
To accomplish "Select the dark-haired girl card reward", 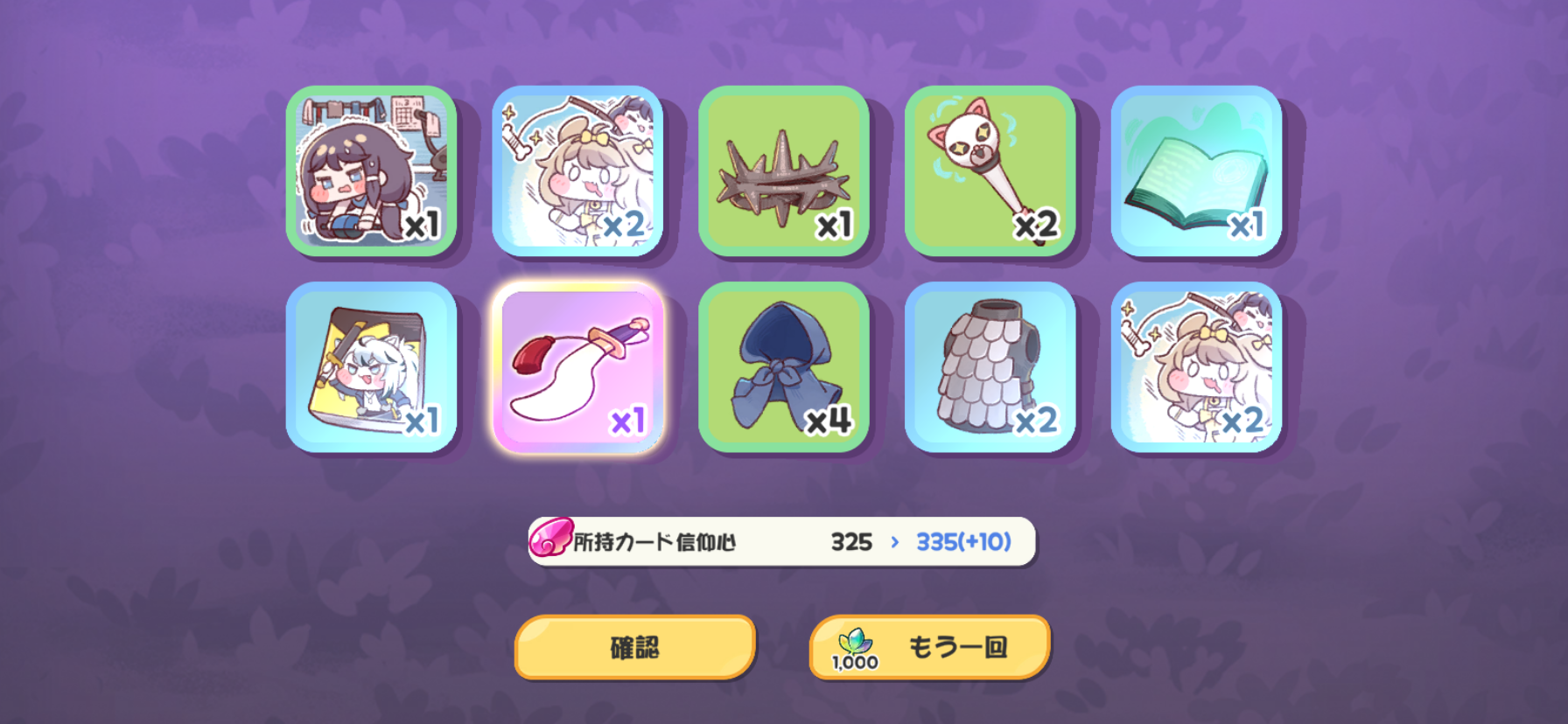I will [371, 171].
